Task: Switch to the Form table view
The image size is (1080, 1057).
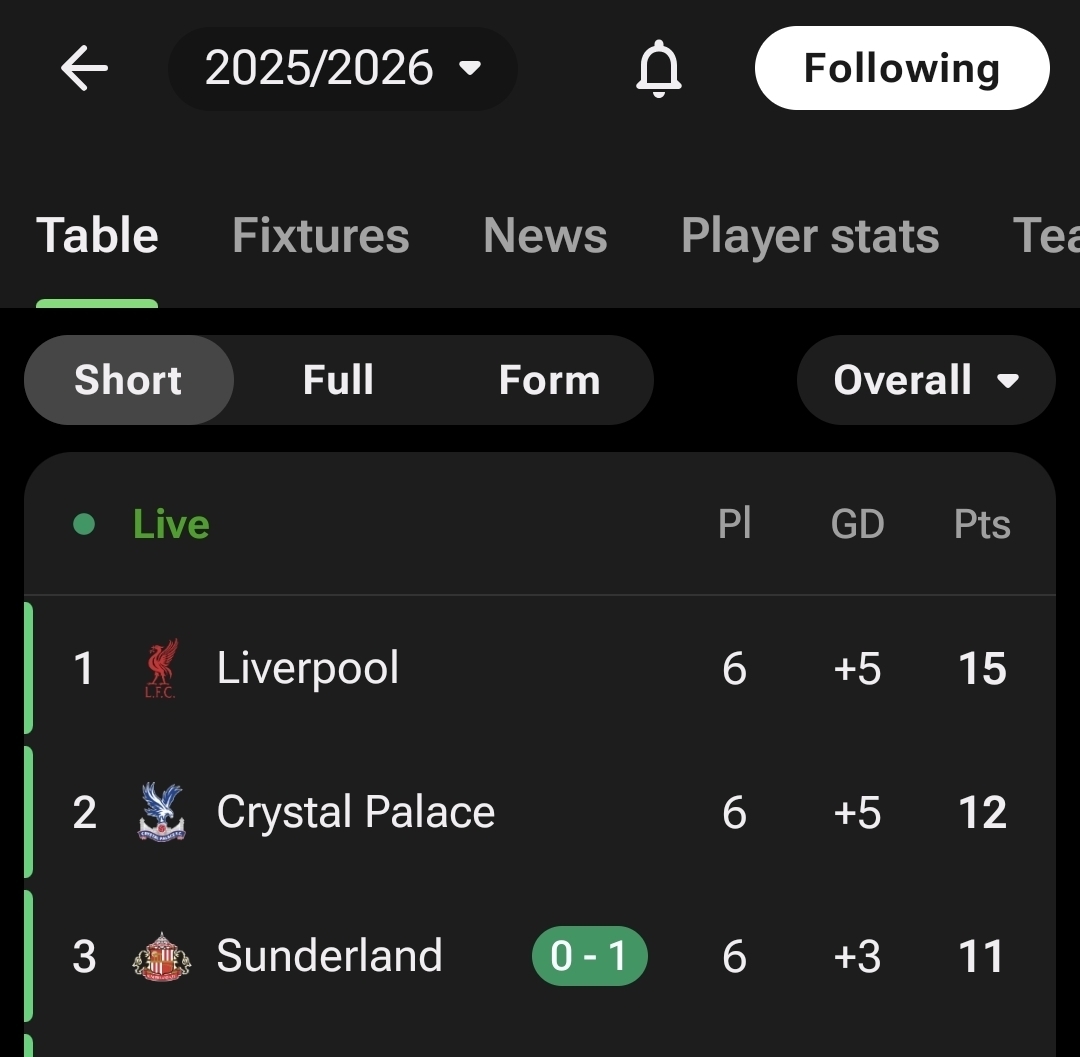Action: 549,380
